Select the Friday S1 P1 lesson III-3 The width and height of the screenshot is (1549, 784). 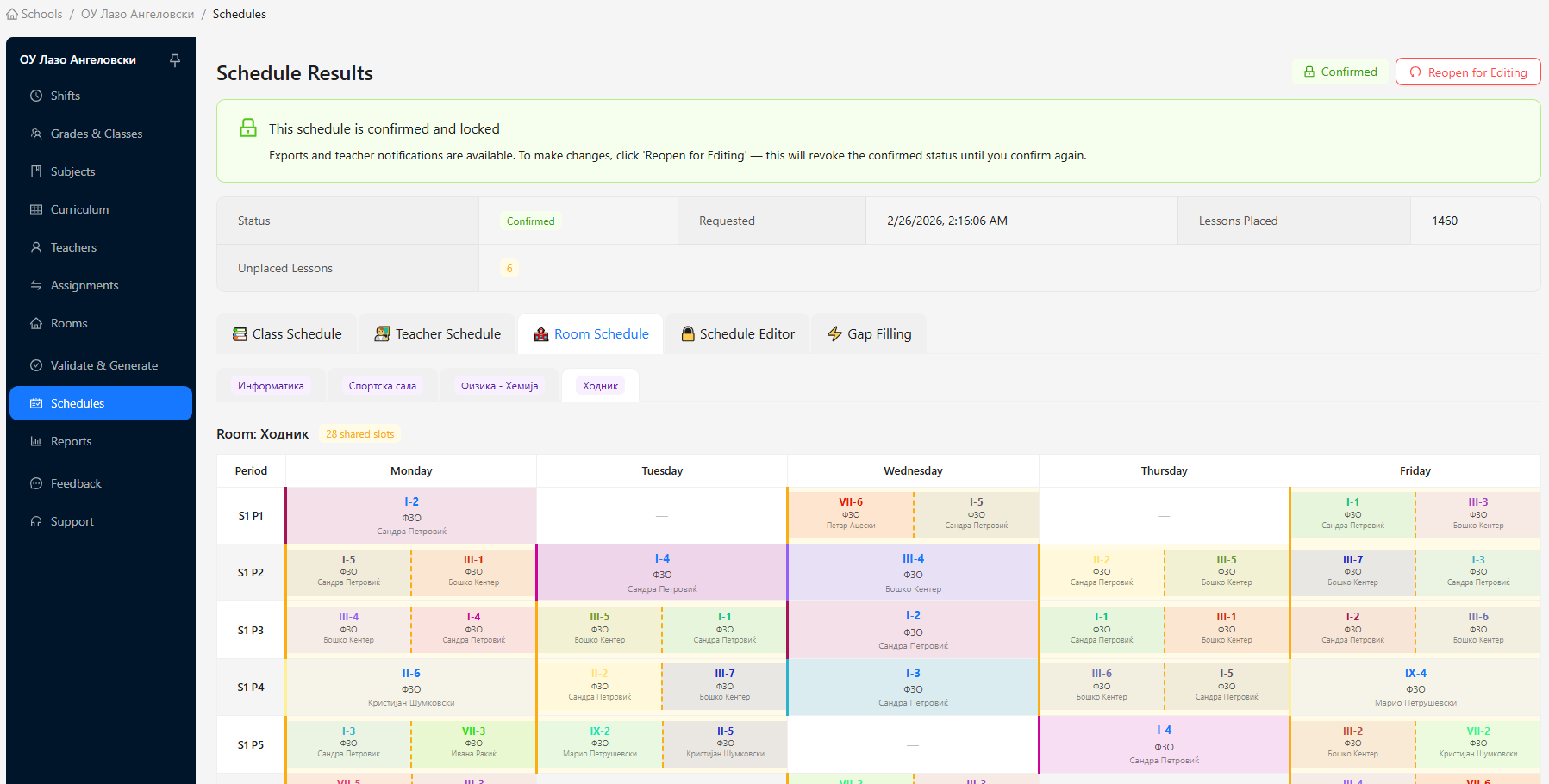pyautogui.click(x=1478, y=515)
